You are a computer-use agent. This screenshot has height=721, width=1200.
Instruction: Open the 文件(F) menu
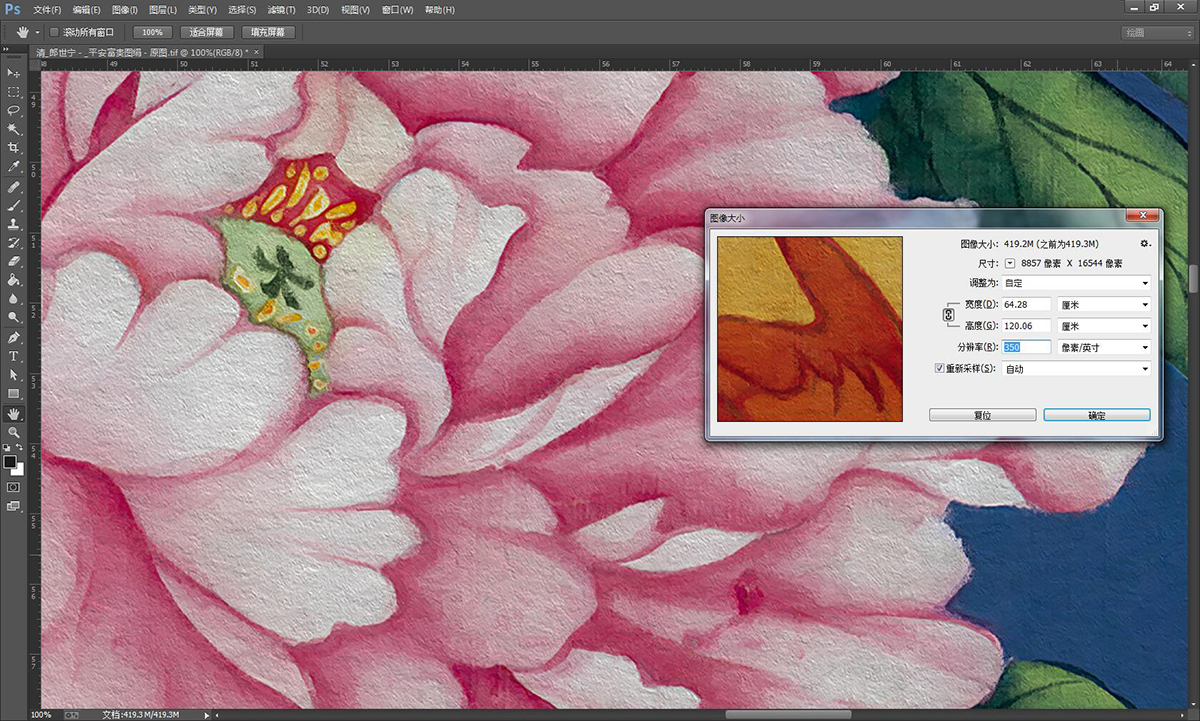pyautogui.click(x=47, y=10)
